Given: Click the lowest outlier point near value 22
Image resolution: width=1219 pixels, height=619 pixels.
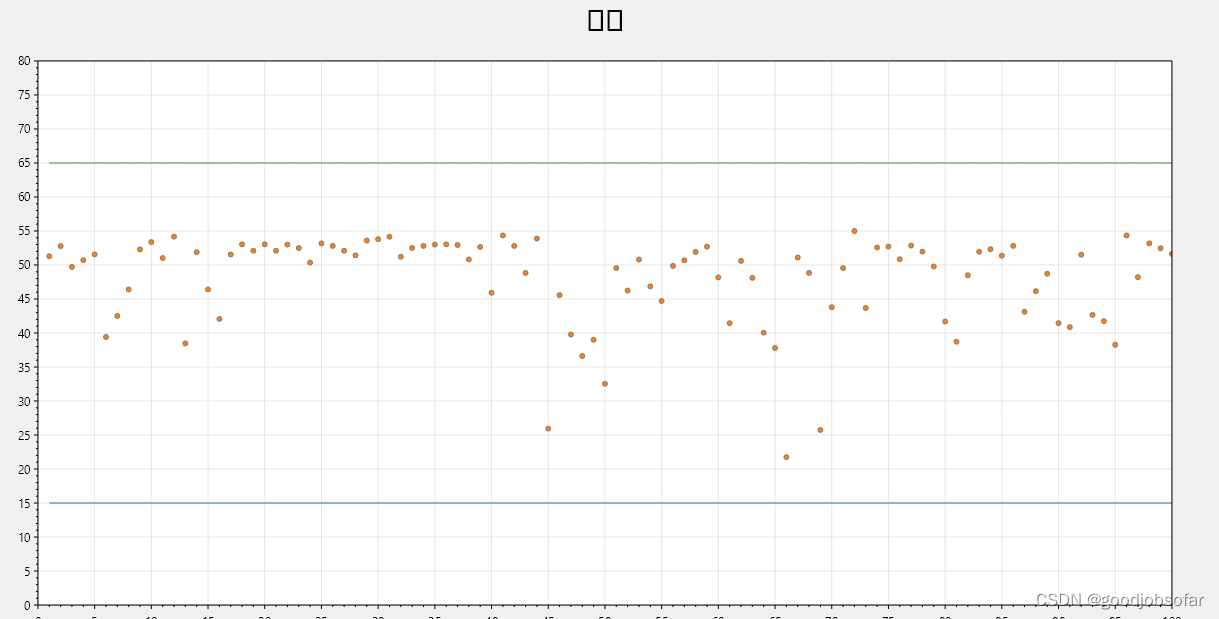Looking at the screenshot, I should [x=787, y=456].
